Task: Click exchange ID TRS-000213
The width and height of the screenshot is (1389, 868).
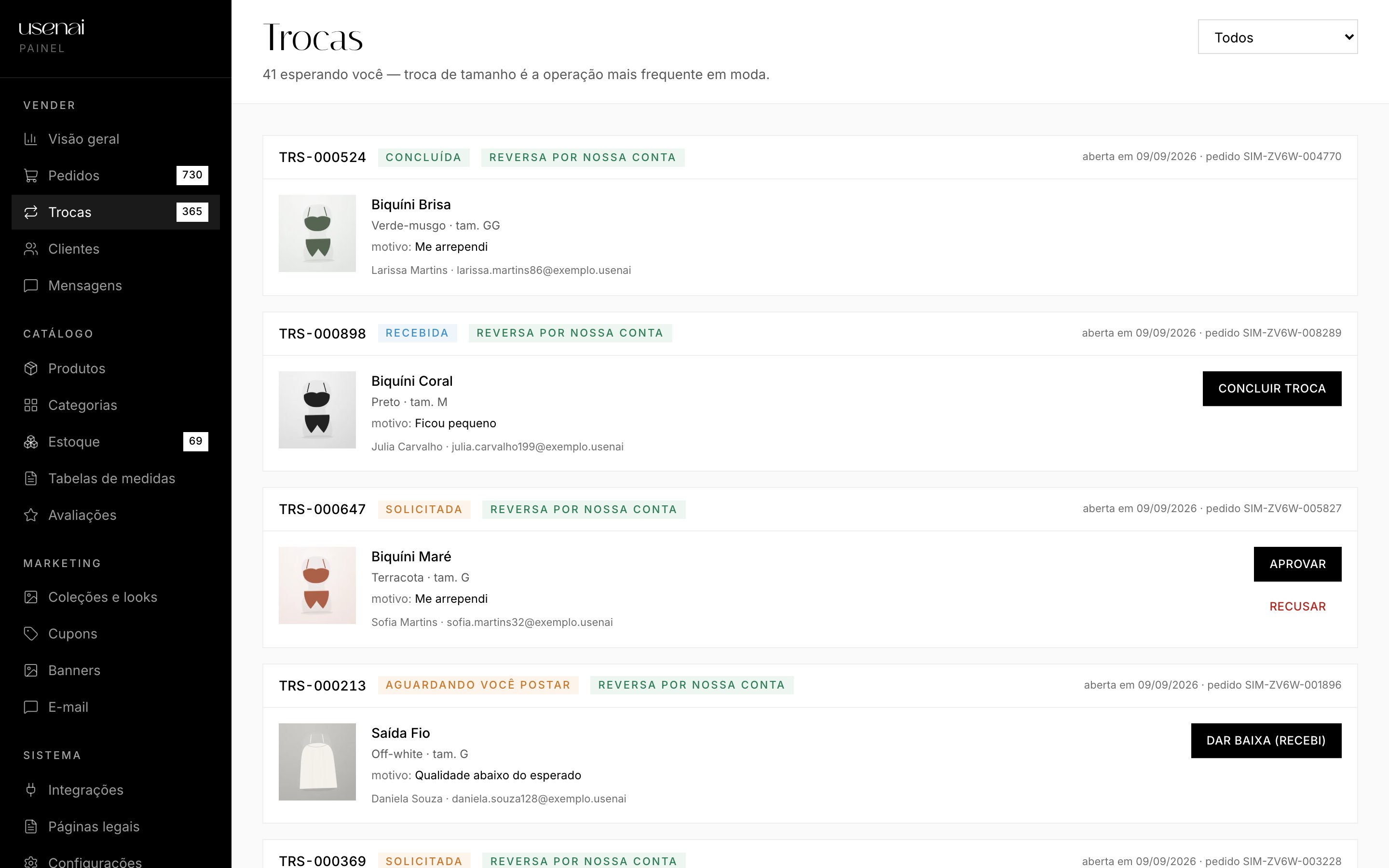Action: [322, 685]
